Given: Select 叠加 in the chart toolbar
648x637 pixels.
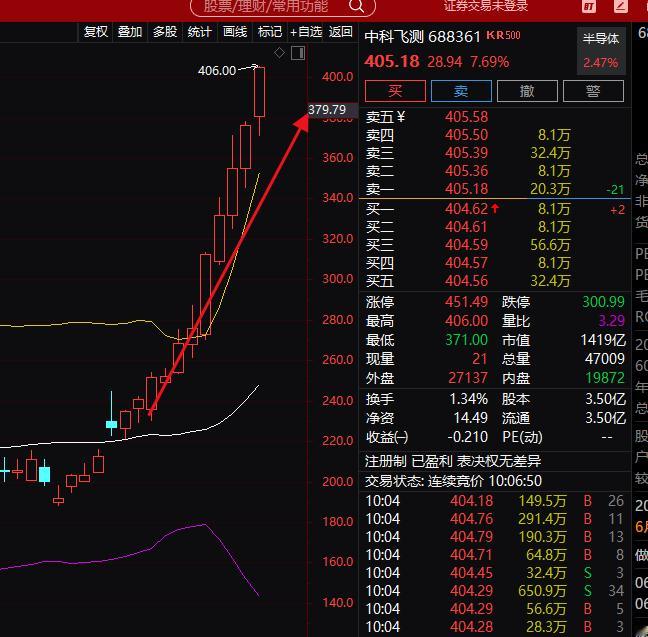Looking at the screenshot, I should click(x=130, y=32).
